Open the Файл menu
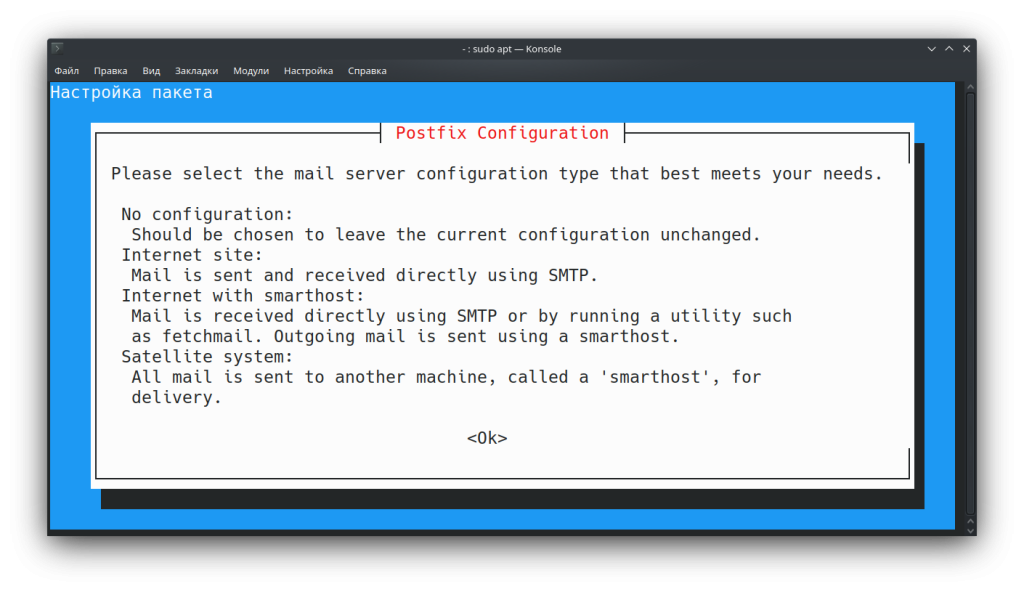This screenshot has height=592, width=1024. click(x=67, y=71)
